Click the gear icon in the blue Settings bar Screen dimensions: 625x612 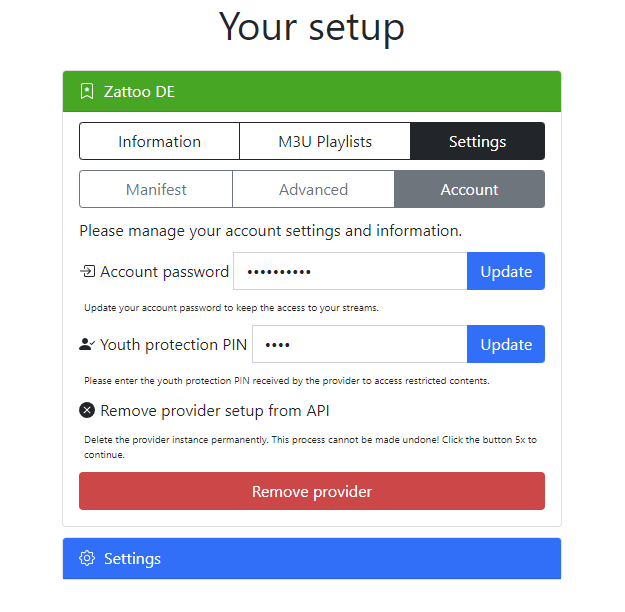(87, 558)
